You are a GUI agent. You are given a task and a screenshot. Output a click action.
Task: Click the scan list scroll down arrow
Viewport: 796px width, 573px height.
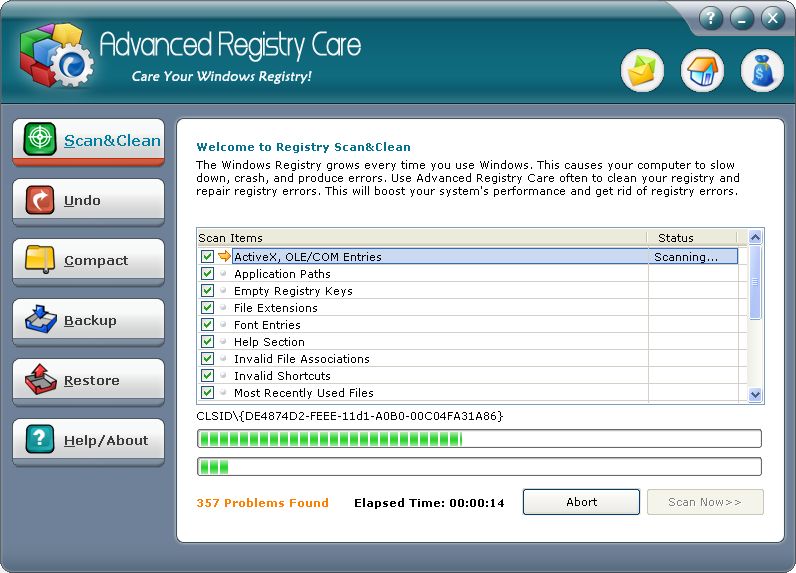[x=755, y=395]
